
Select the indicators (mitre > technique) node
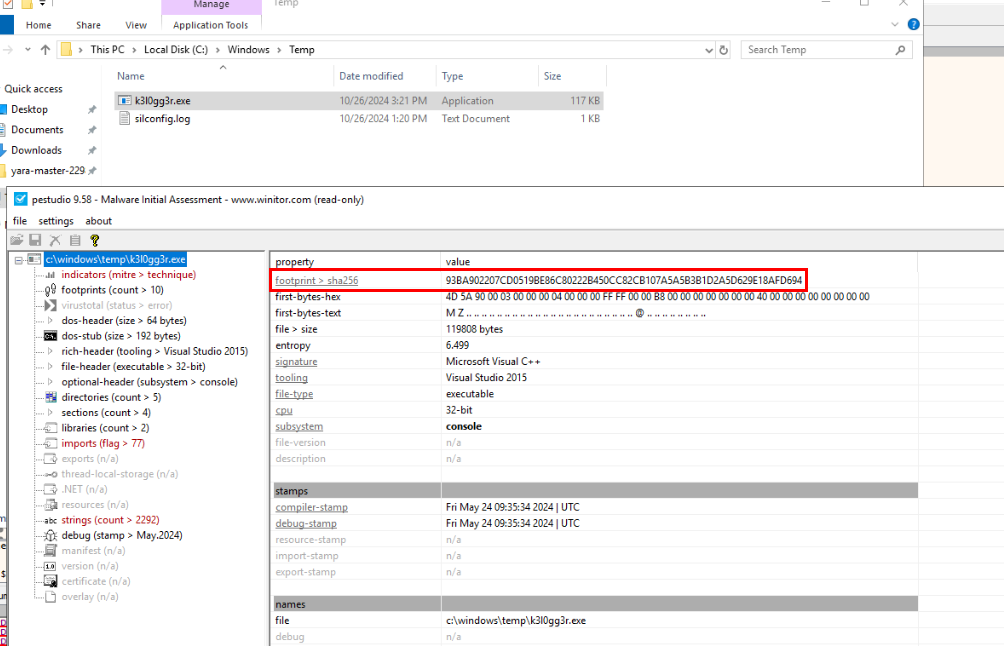click(128, 275)
